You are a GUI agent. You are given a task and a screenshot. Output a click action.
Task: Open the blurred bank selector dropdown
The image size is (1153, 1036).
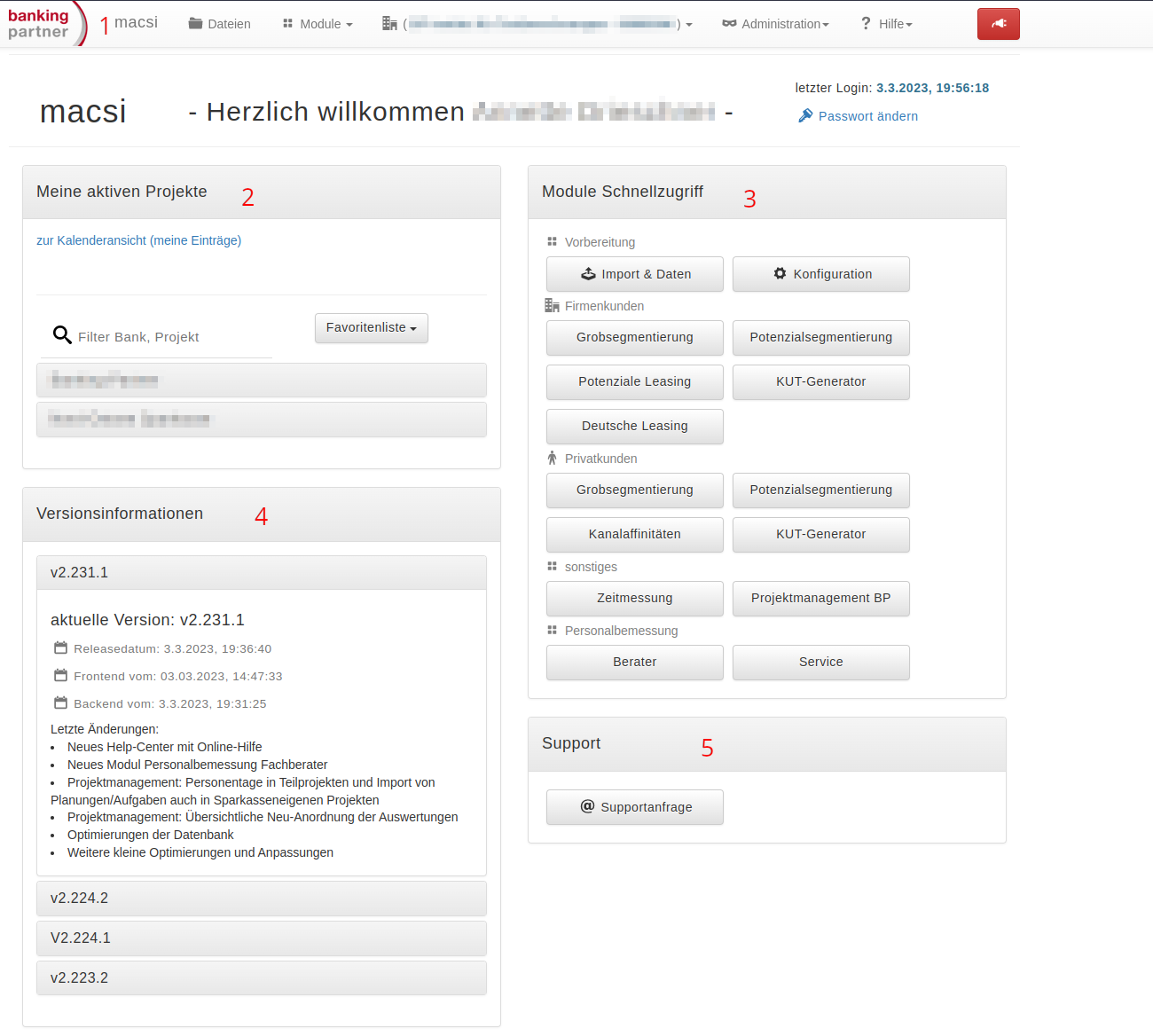pos(537,24)
